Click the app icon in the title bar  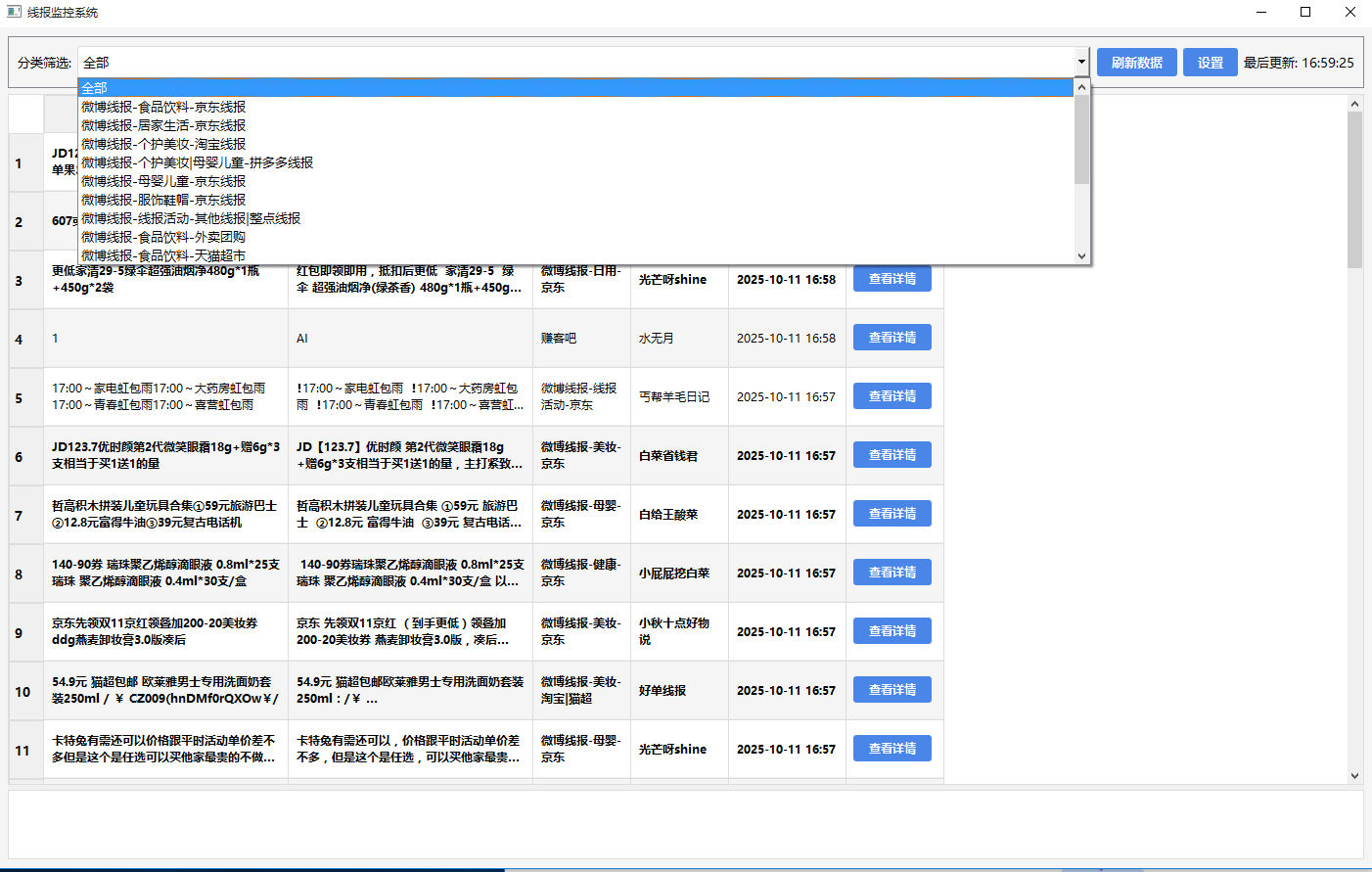tap(14, 12)
